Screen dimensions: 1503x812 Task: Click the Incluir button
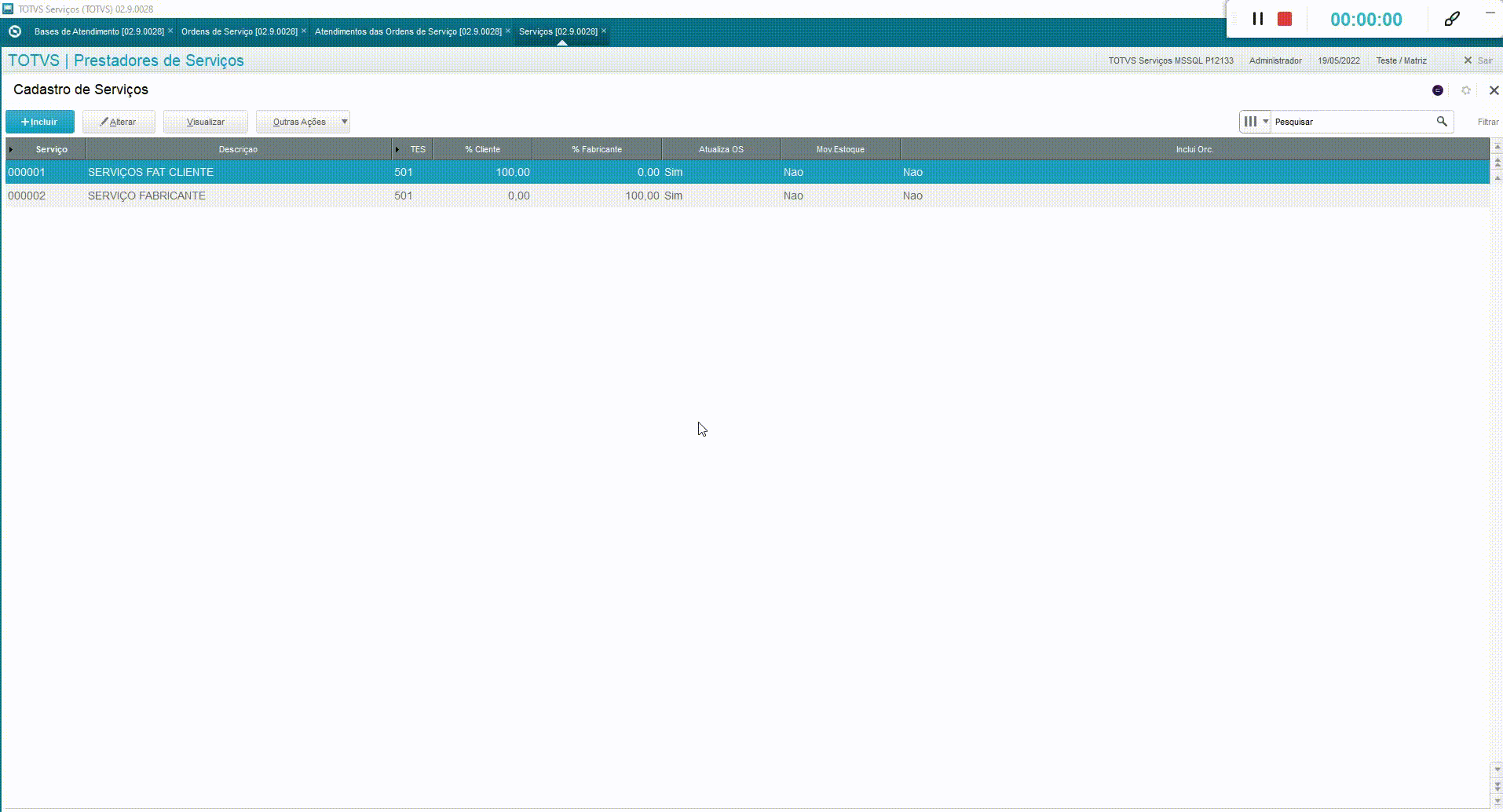tap(40, 122)
